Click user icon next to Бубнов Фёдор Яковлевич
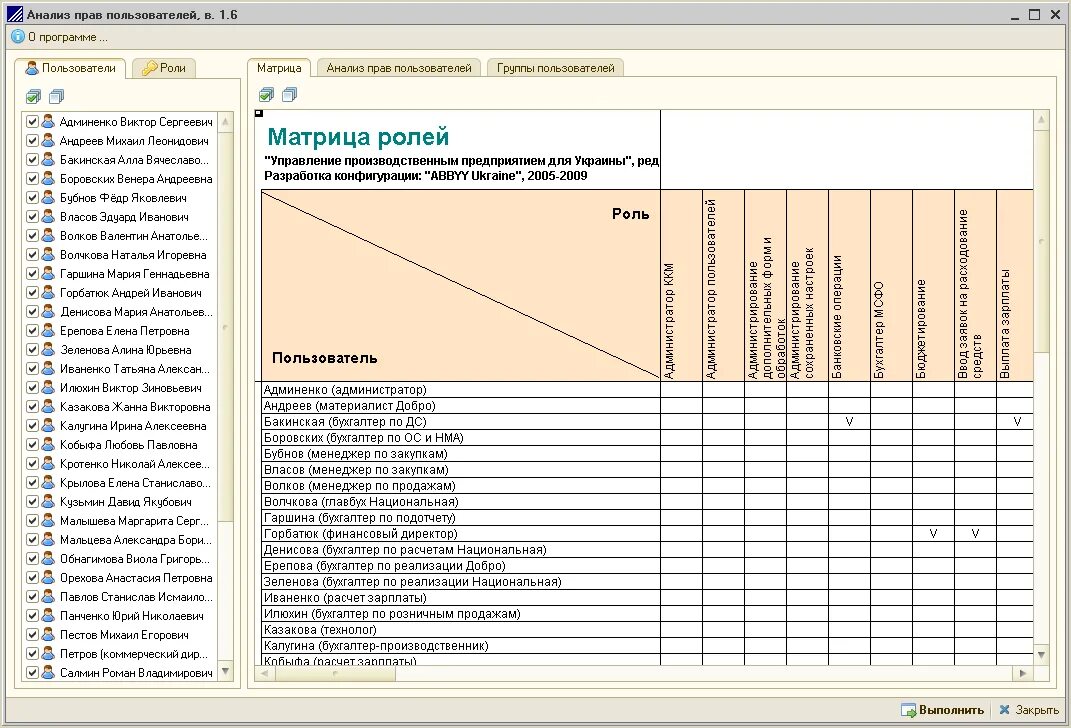 click(48, 197)
